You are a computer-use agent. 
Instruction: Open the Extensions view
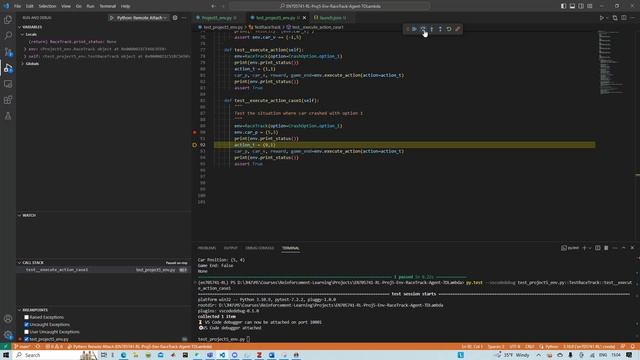[8, 100]
